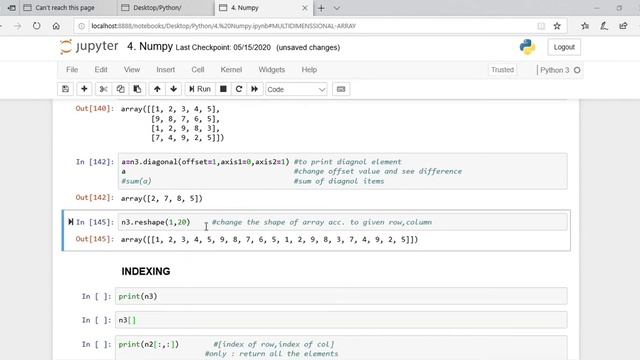
Task: Share this page icon
Action: [623, 26]
